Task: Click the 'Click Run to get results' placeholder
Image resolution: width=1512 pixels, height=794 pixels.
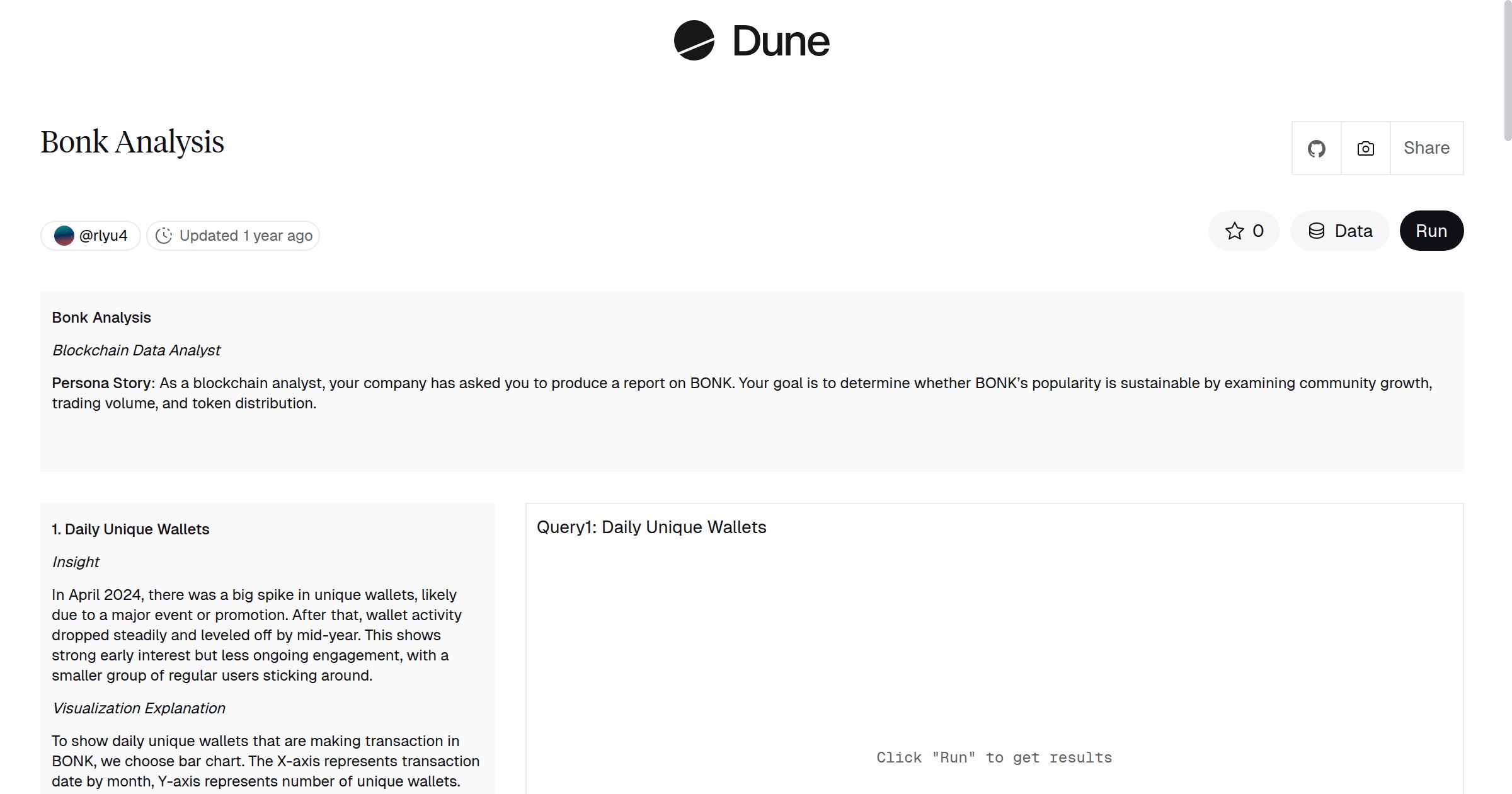Action: [994, 757]
